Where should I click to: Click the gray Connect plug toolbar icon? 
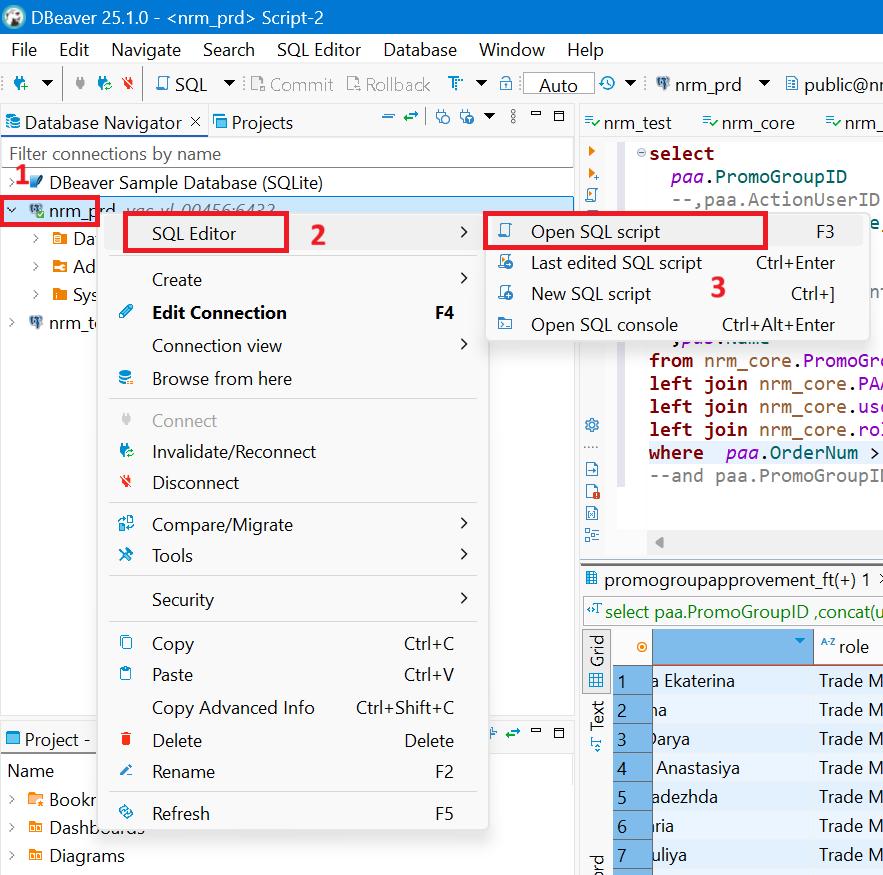pyautogui.click(x=80, y=83)
